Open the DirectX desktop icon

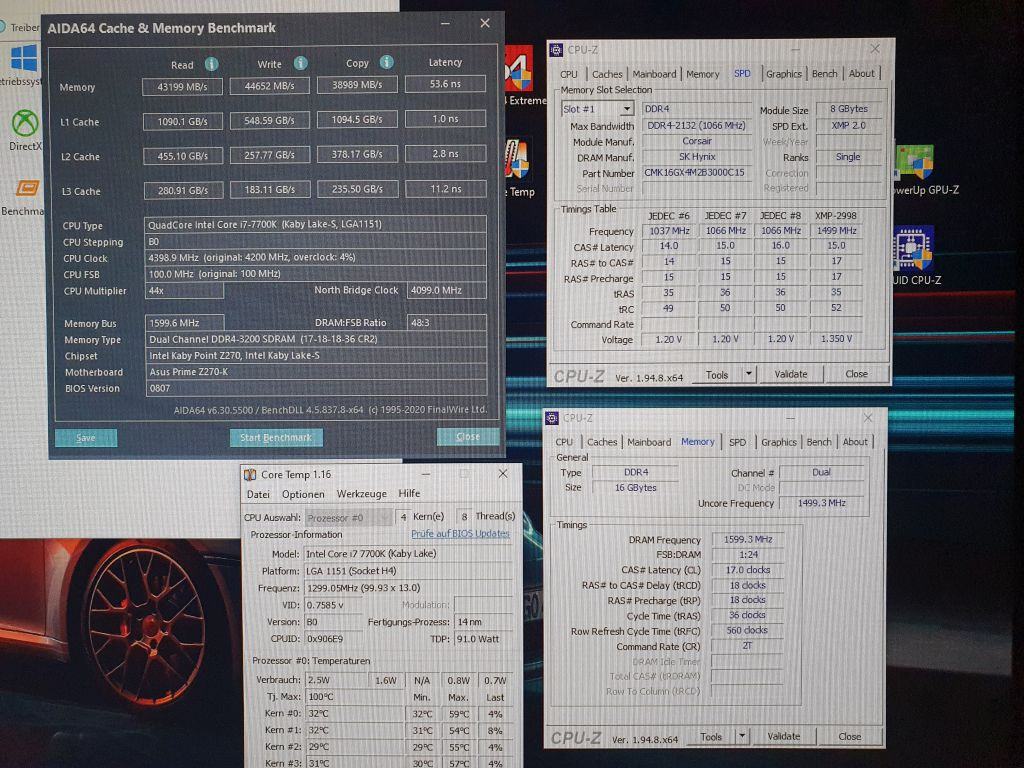click(25, 123)
